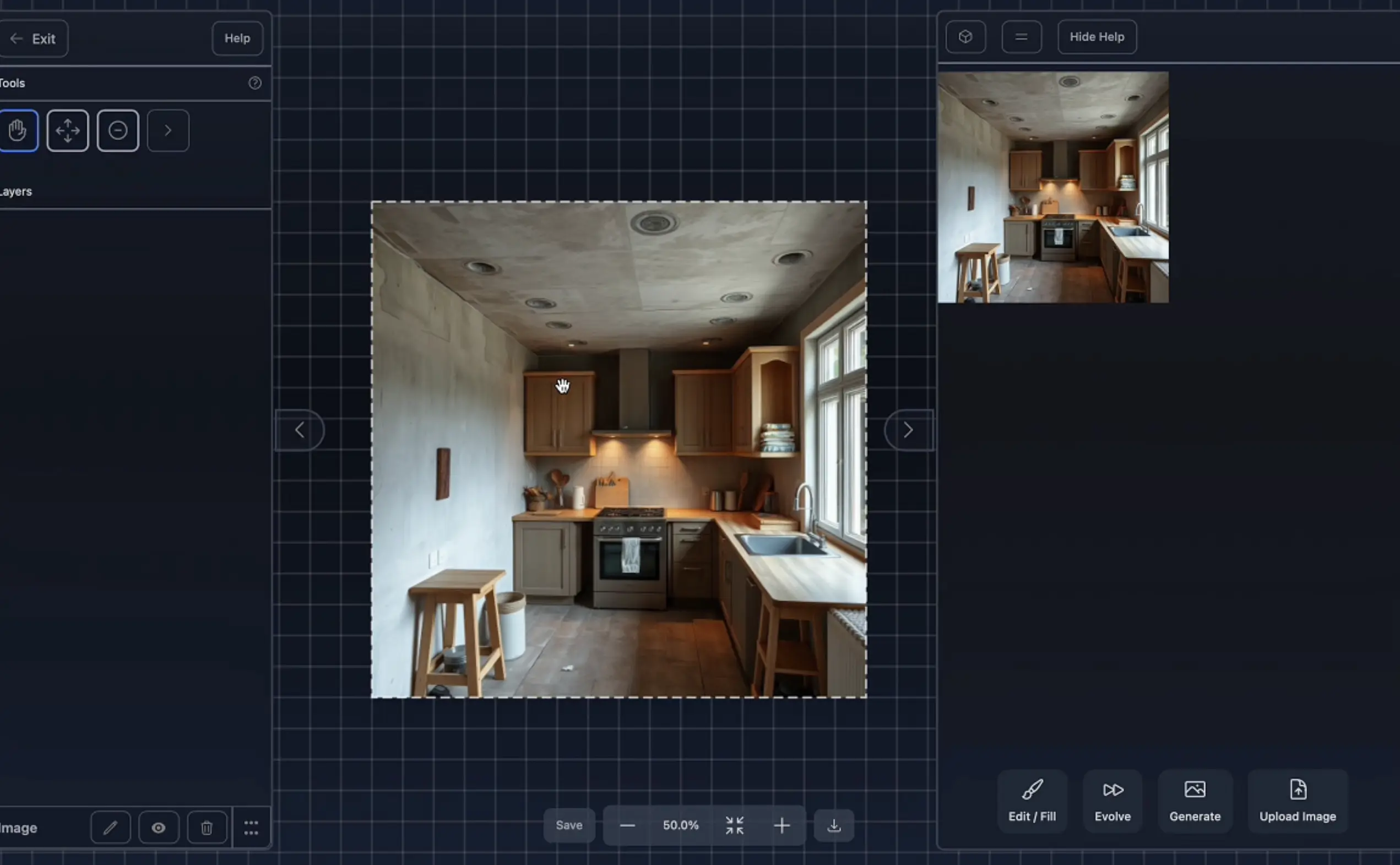The height and width of the screenshot is (865, 1400).
Task: Click the fit-to-screen zoom icon
Action: pos(735,825)
